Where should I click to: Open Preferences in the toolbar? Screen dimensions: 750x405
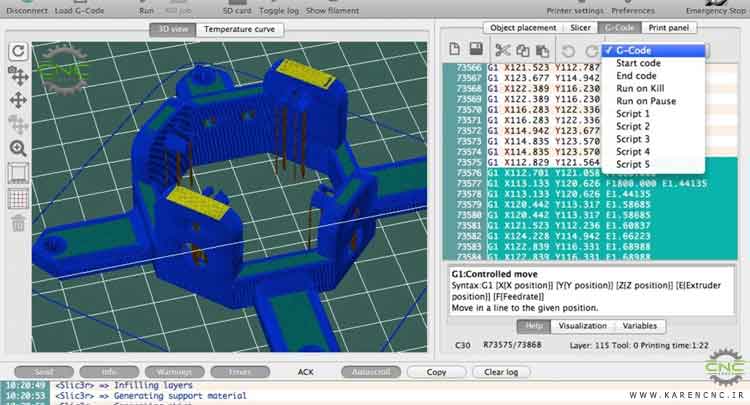pos(633,9)
